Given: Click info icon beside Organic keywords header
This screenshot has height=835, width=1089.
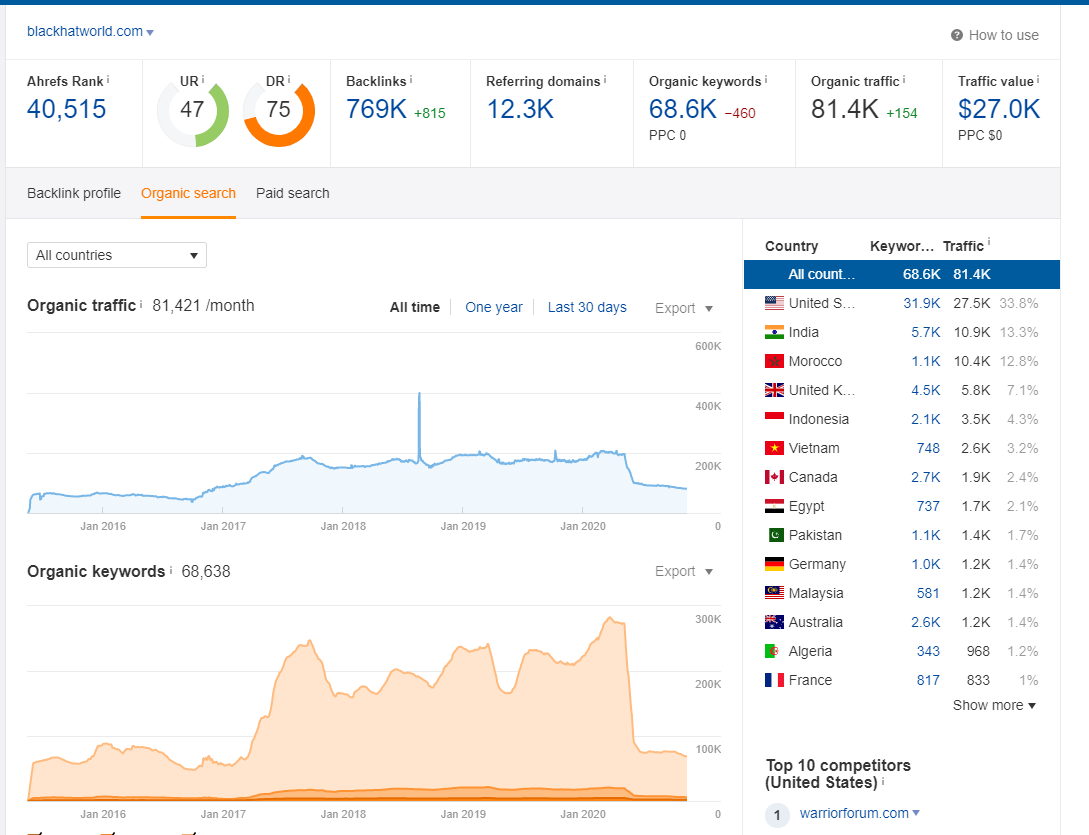Looking at the screenshot, I should pos(766,80).
